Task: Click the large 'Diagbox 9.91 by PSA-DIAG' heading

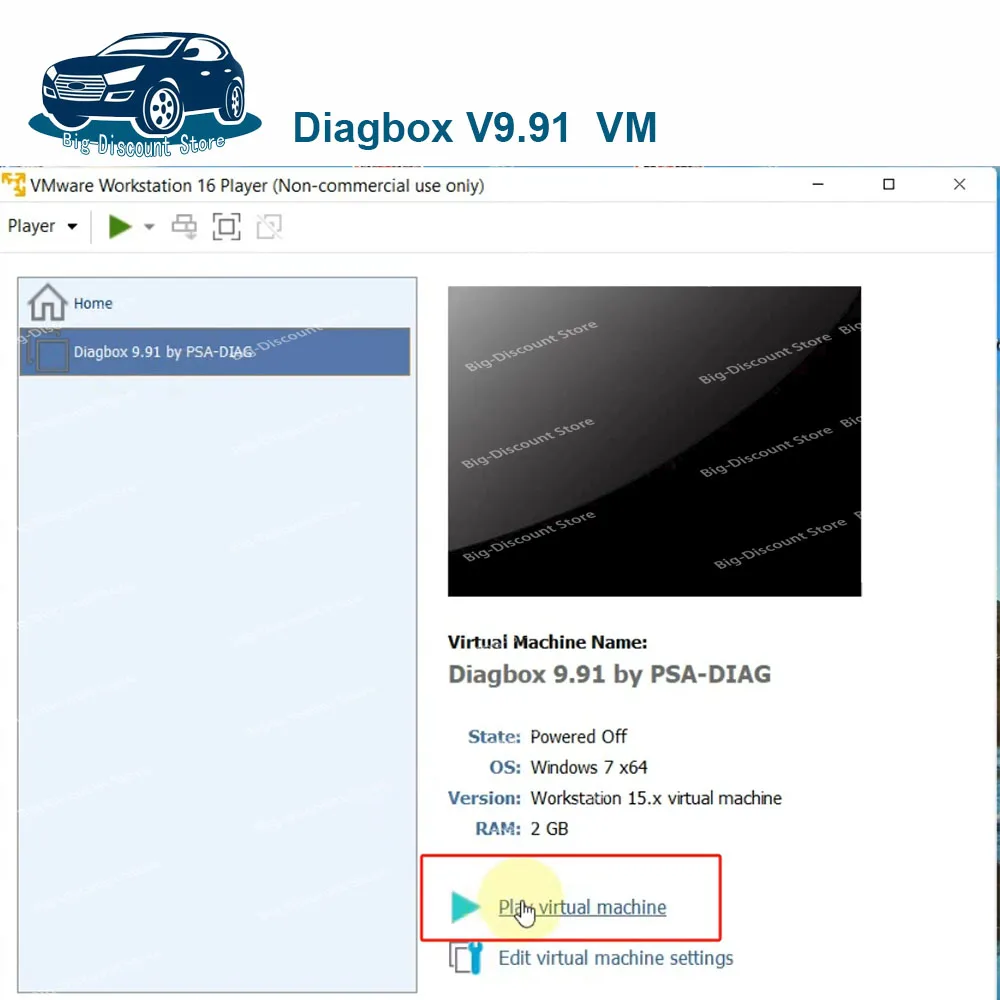Action: click(610, 674)
